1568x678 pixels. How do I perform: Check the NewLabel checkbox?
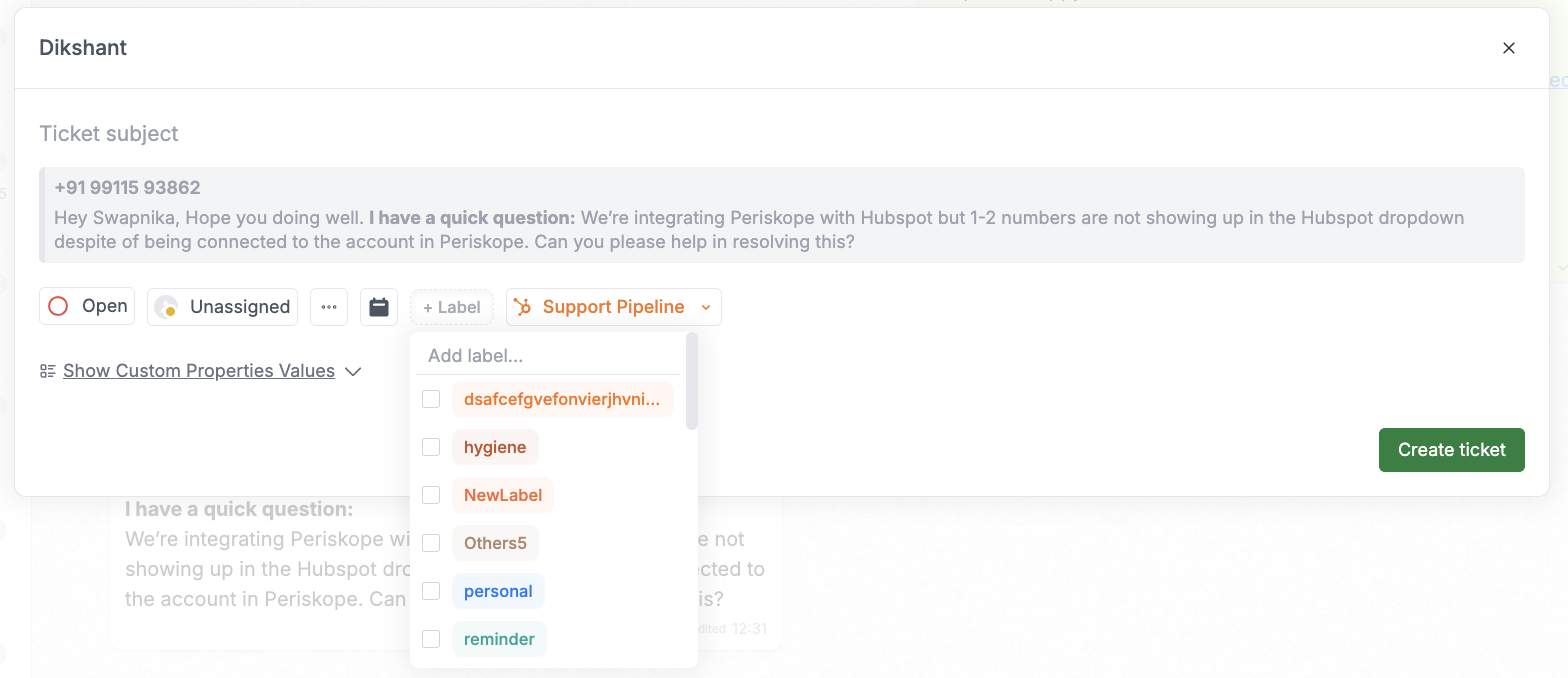tap(431, 495)
